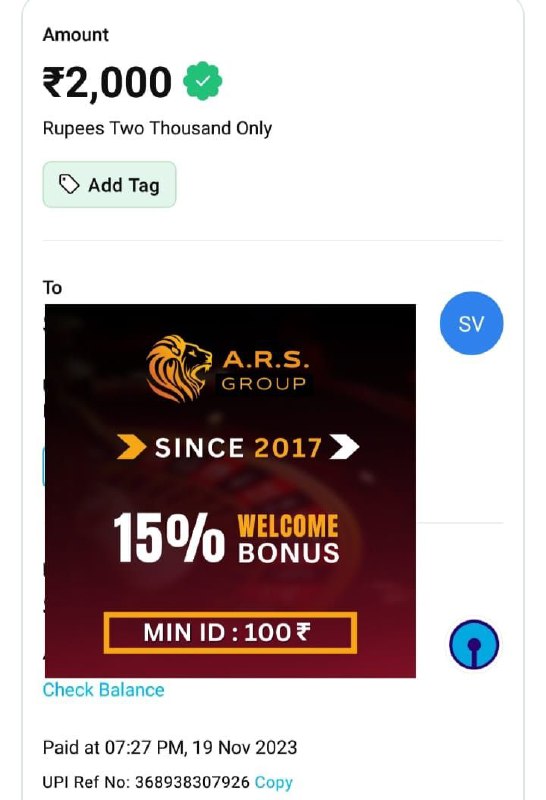The width and height of the screenshot is (546, 800).
Task: Tap the Add Tag button label
Action: (124, 185)
